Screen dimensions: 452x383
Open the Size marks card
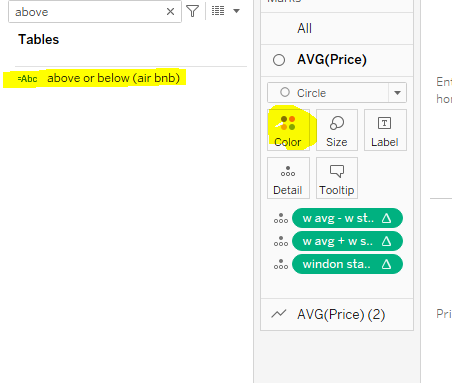tap(337, 130)
